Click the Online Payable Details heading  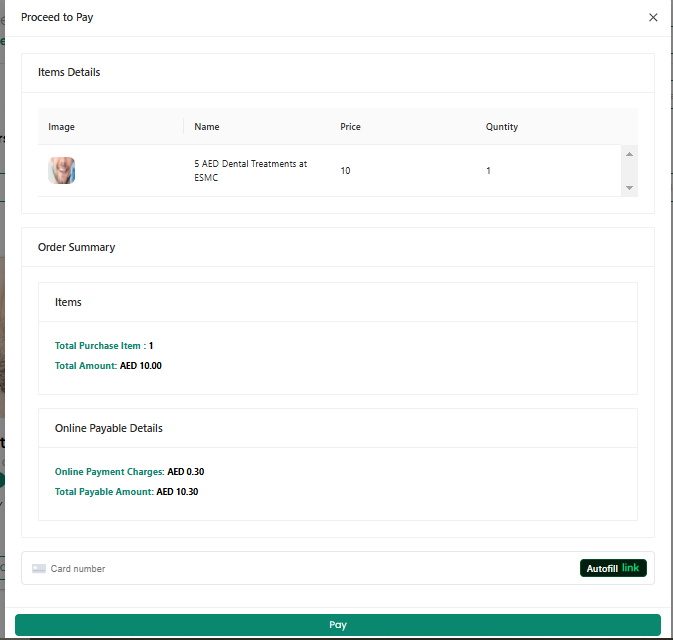109,428
